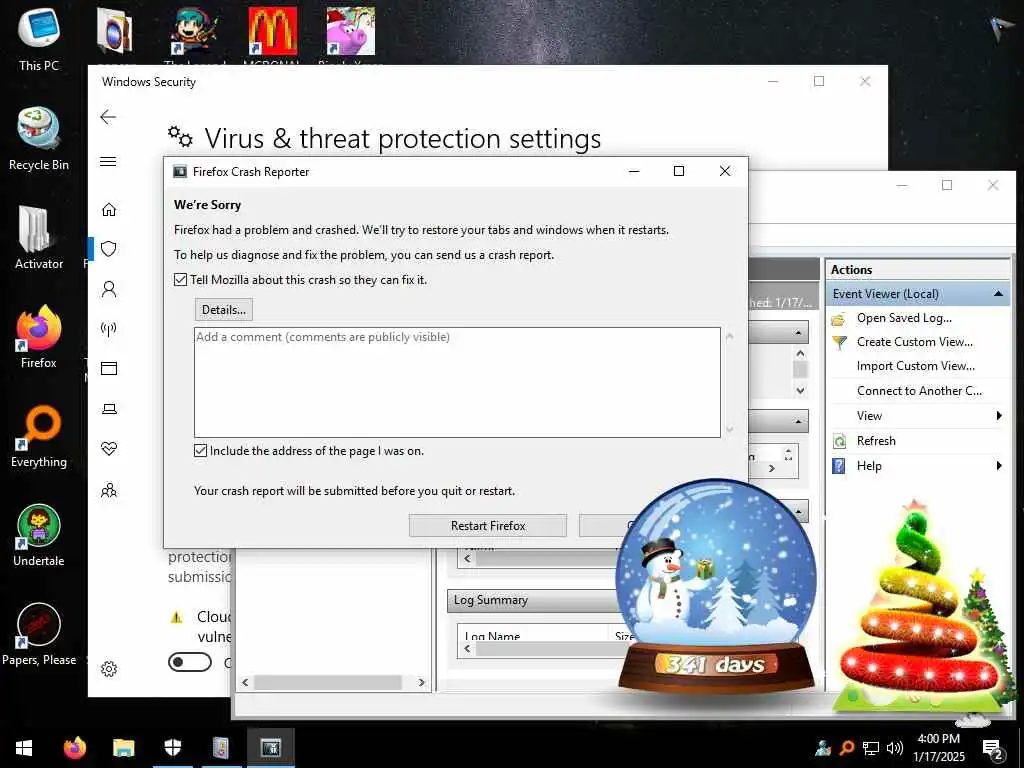1024x768 pixels.
Task: Click the Restart Firefox button
Action: 488,526
